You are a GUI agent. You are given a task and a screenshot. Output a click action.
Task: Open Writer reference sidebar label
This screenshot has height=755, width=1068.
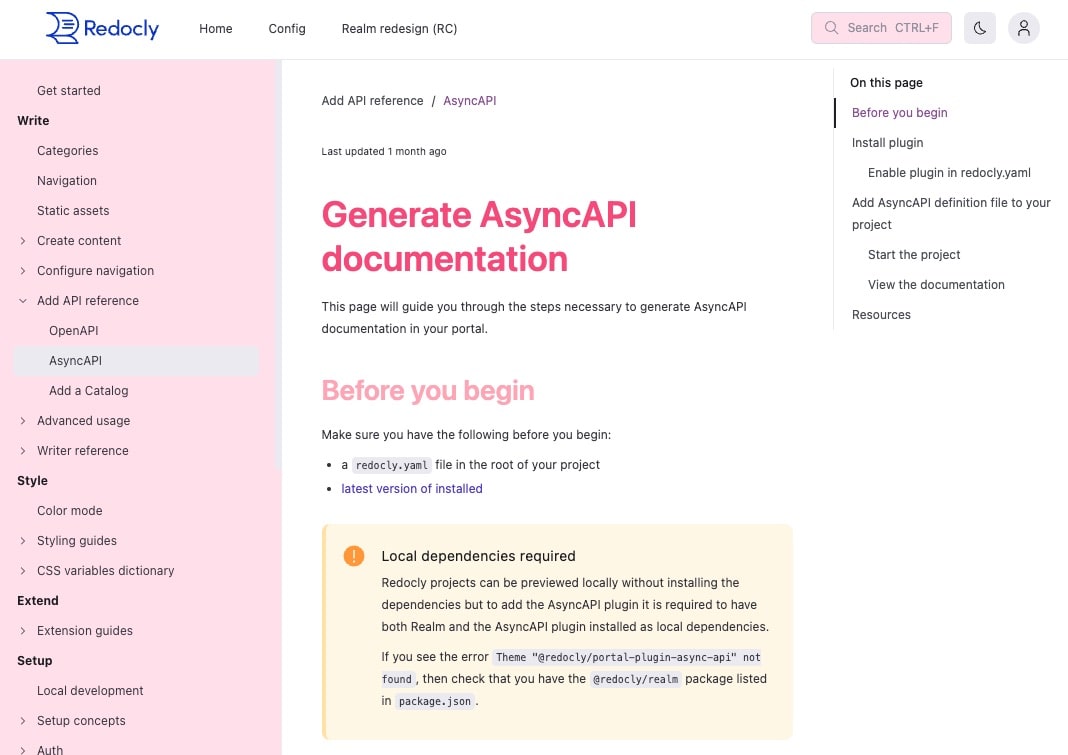(82, 450)
